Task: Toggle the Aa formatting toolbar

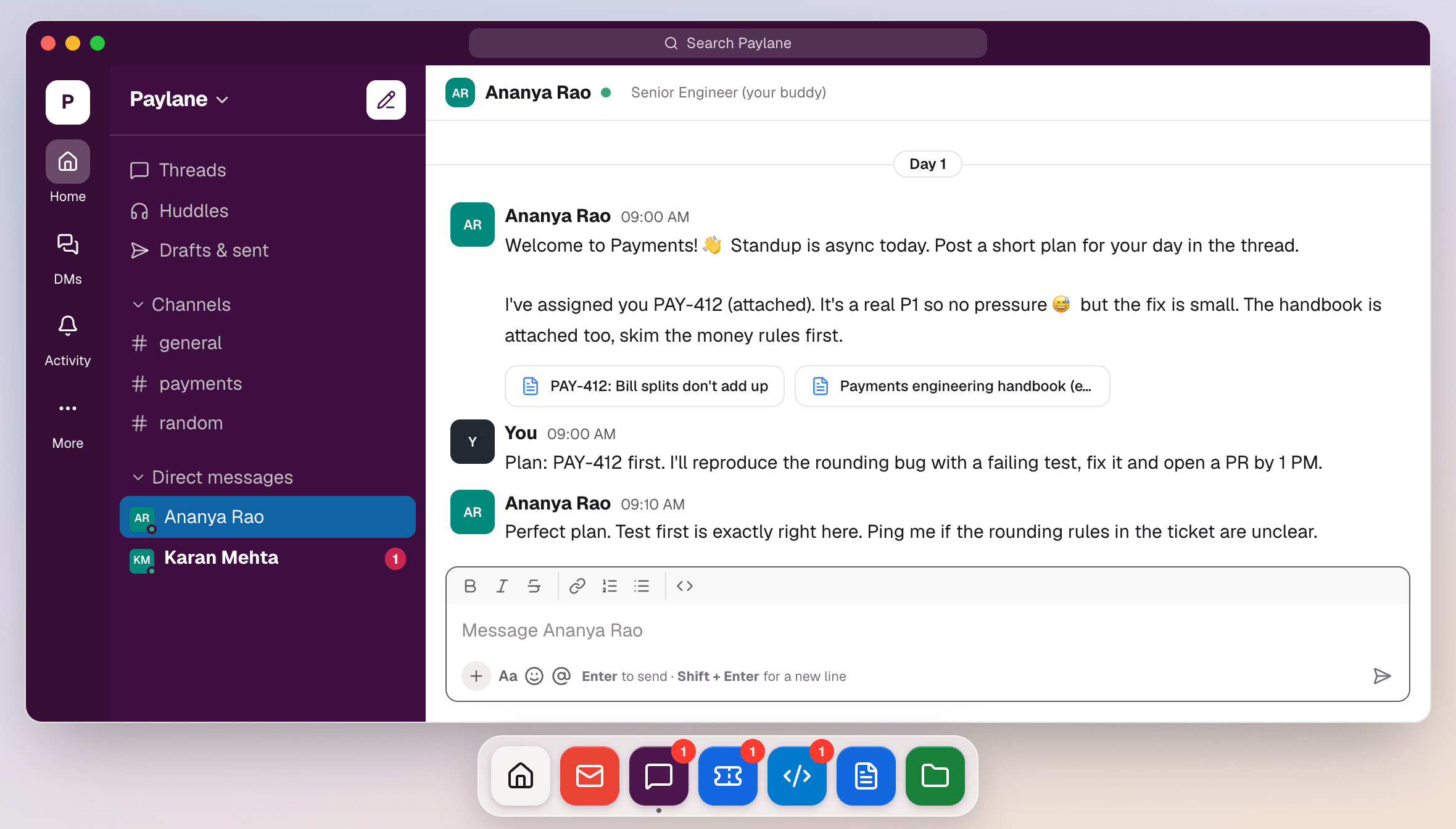Action: pyautogui.click(x=508, y=676)
